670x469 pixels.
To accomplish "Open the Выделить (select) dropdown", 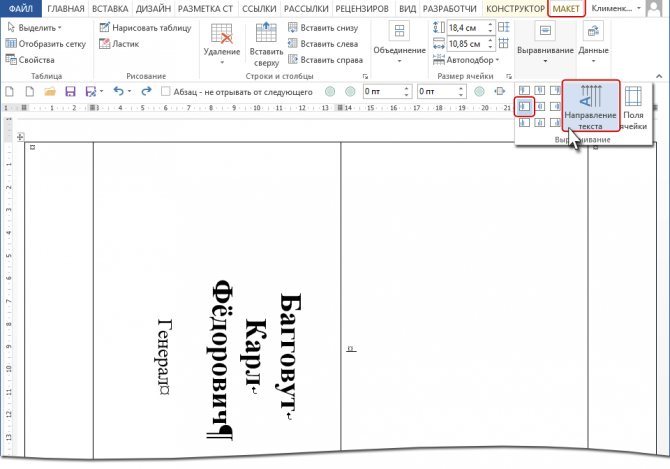I will (x=40, y=28).
